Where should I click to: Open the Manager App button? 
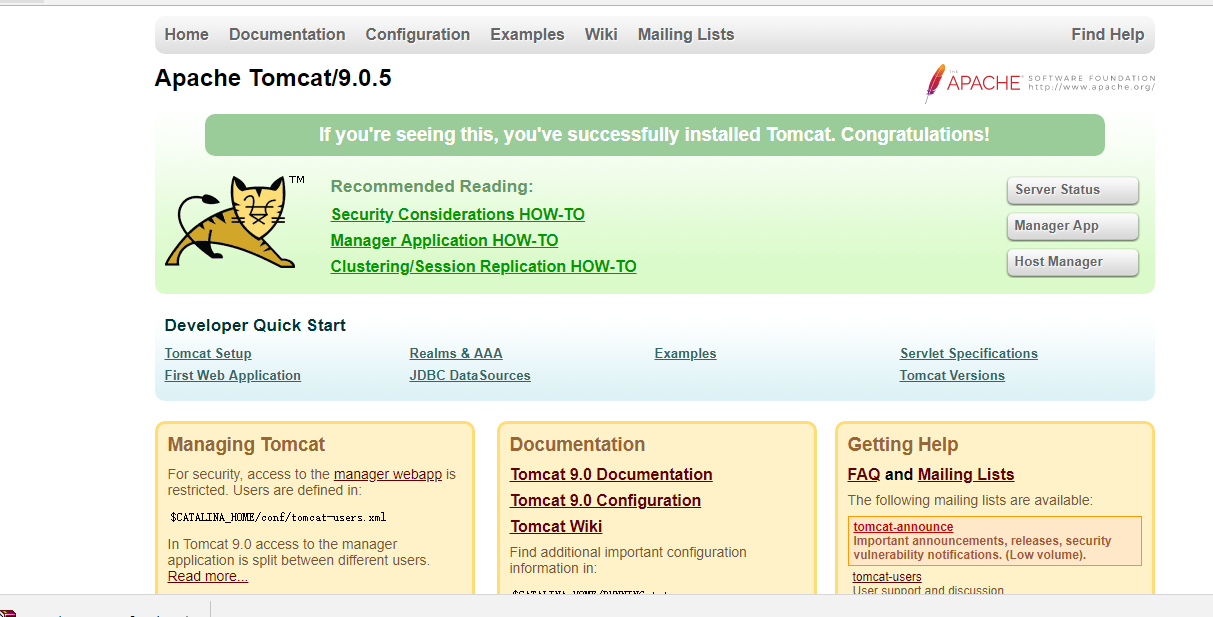(x=1073, y=226)
